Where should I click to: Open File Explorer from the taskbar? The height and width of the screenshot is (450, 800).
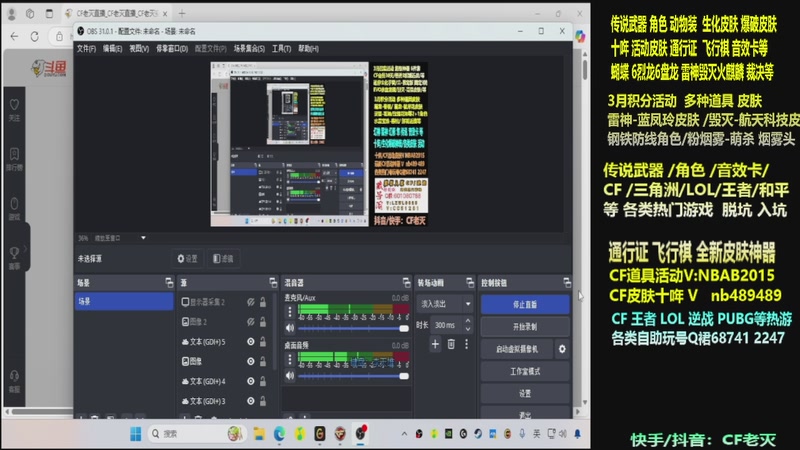pos(259,434)
